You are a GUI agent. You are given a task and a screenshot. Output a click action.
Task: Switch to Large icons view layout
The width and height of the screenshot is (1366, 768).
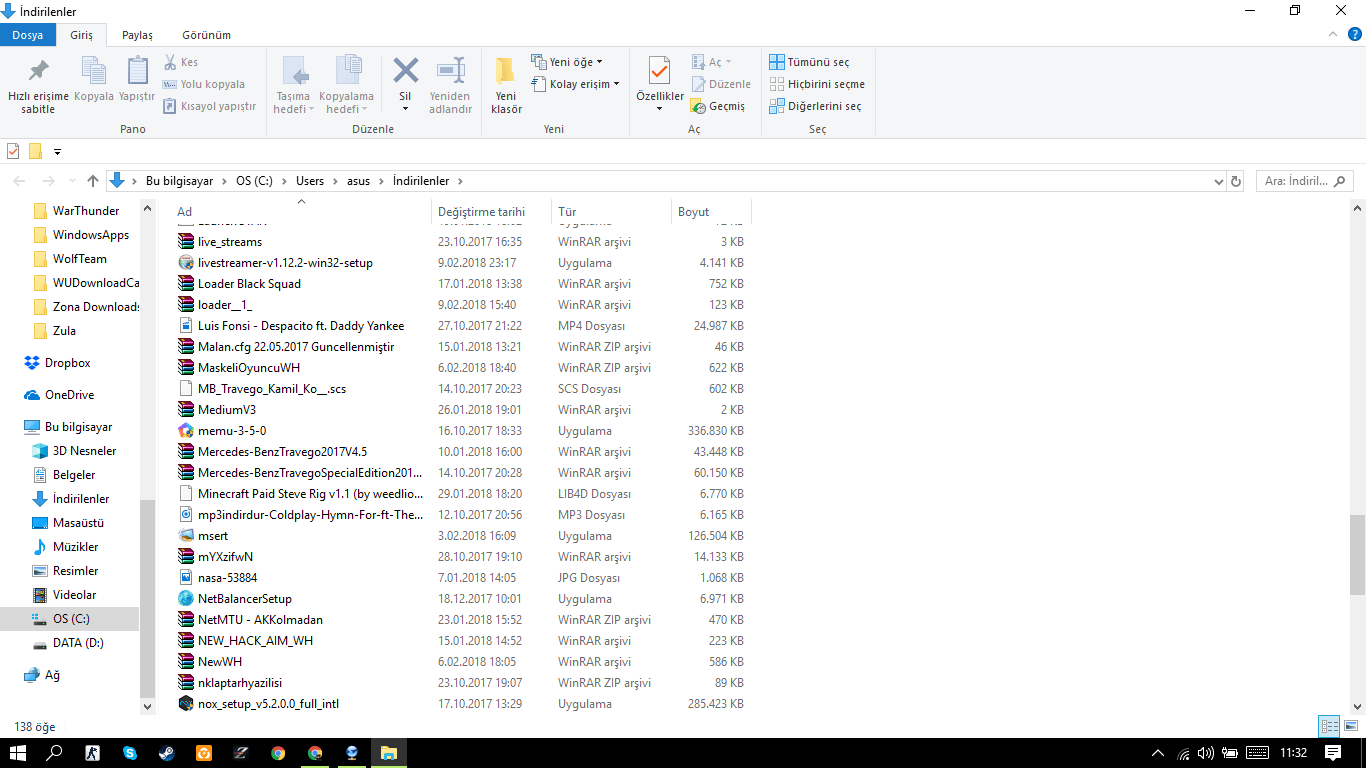(x=1349, y=727)
